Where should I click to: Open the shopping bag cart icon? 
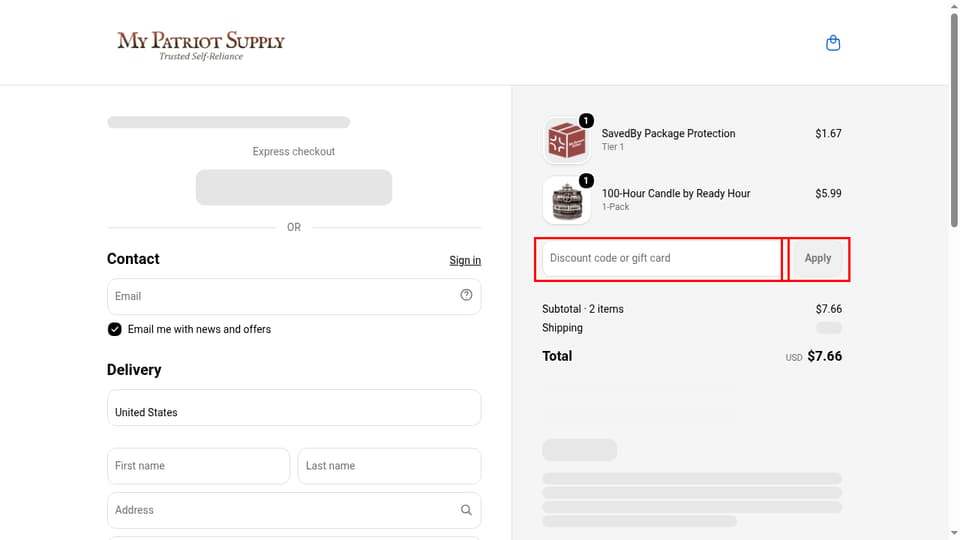833,43
